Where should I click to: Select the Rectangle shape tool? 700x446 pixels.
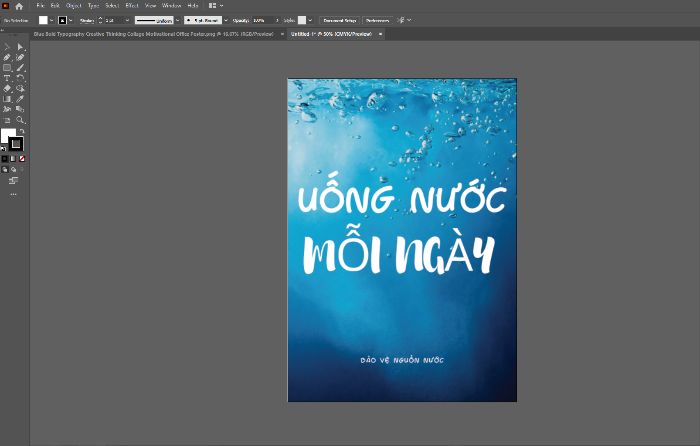7,68
